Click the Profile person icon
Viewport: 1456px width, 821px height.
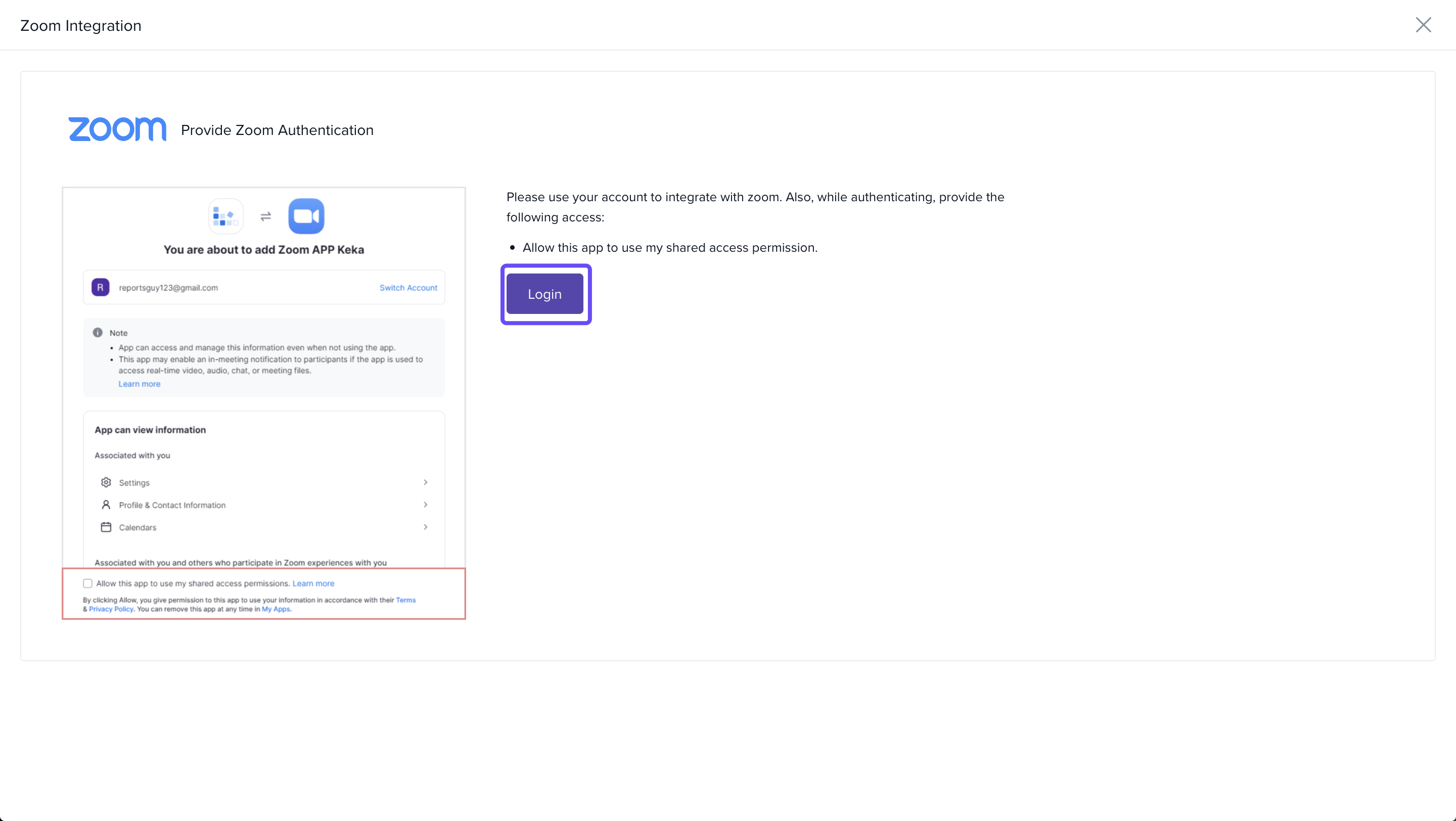(106, 505)
